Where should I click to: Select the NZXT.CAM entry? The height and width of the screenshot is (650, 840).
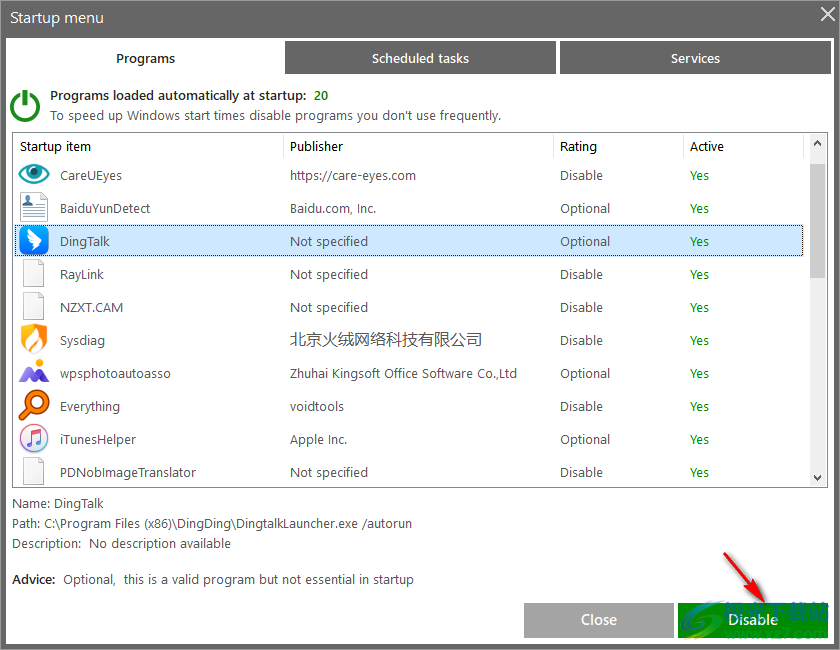[x=91, y=308]
